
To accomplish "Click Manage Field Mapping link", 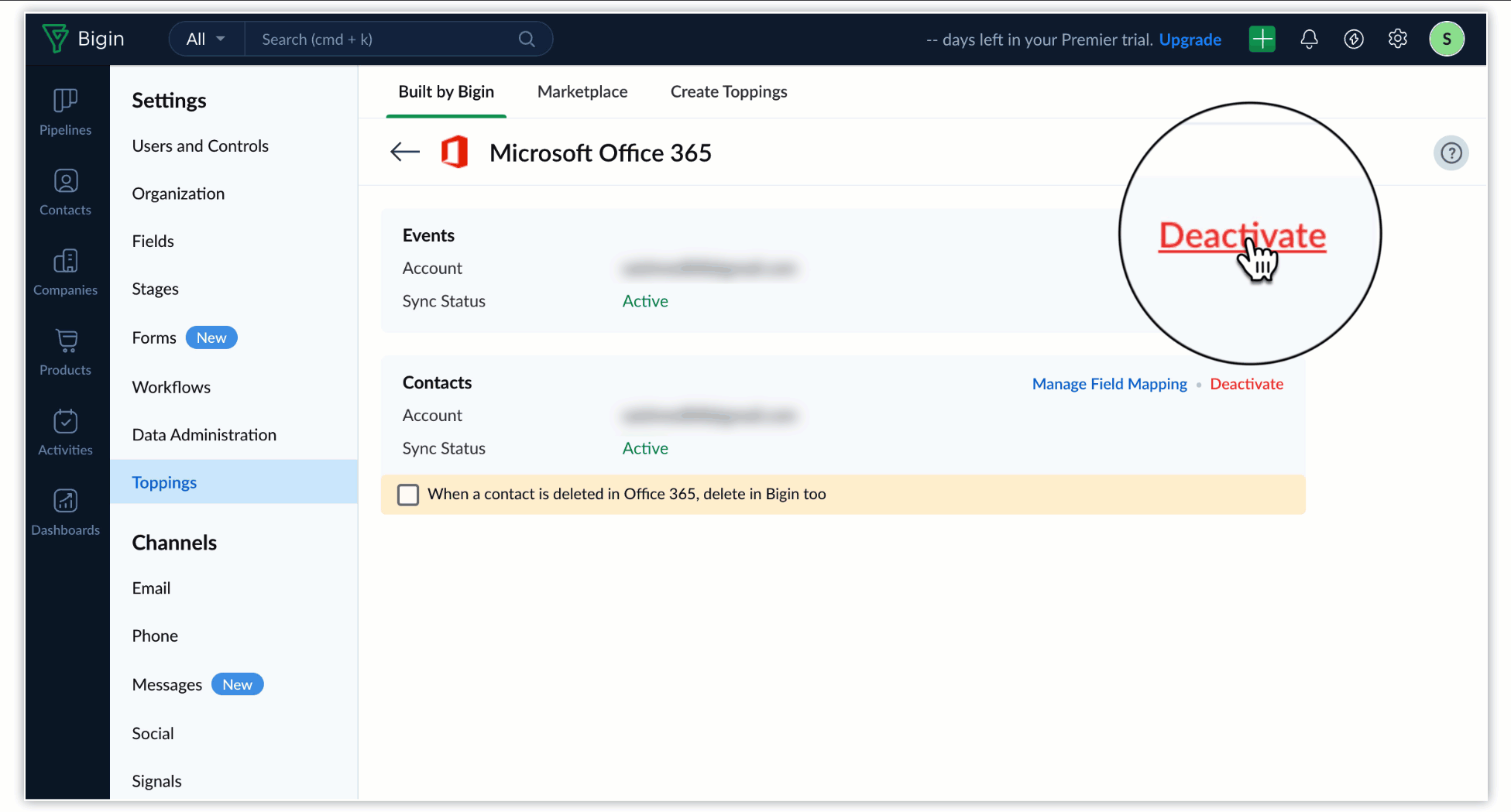I will point(1109,384).
